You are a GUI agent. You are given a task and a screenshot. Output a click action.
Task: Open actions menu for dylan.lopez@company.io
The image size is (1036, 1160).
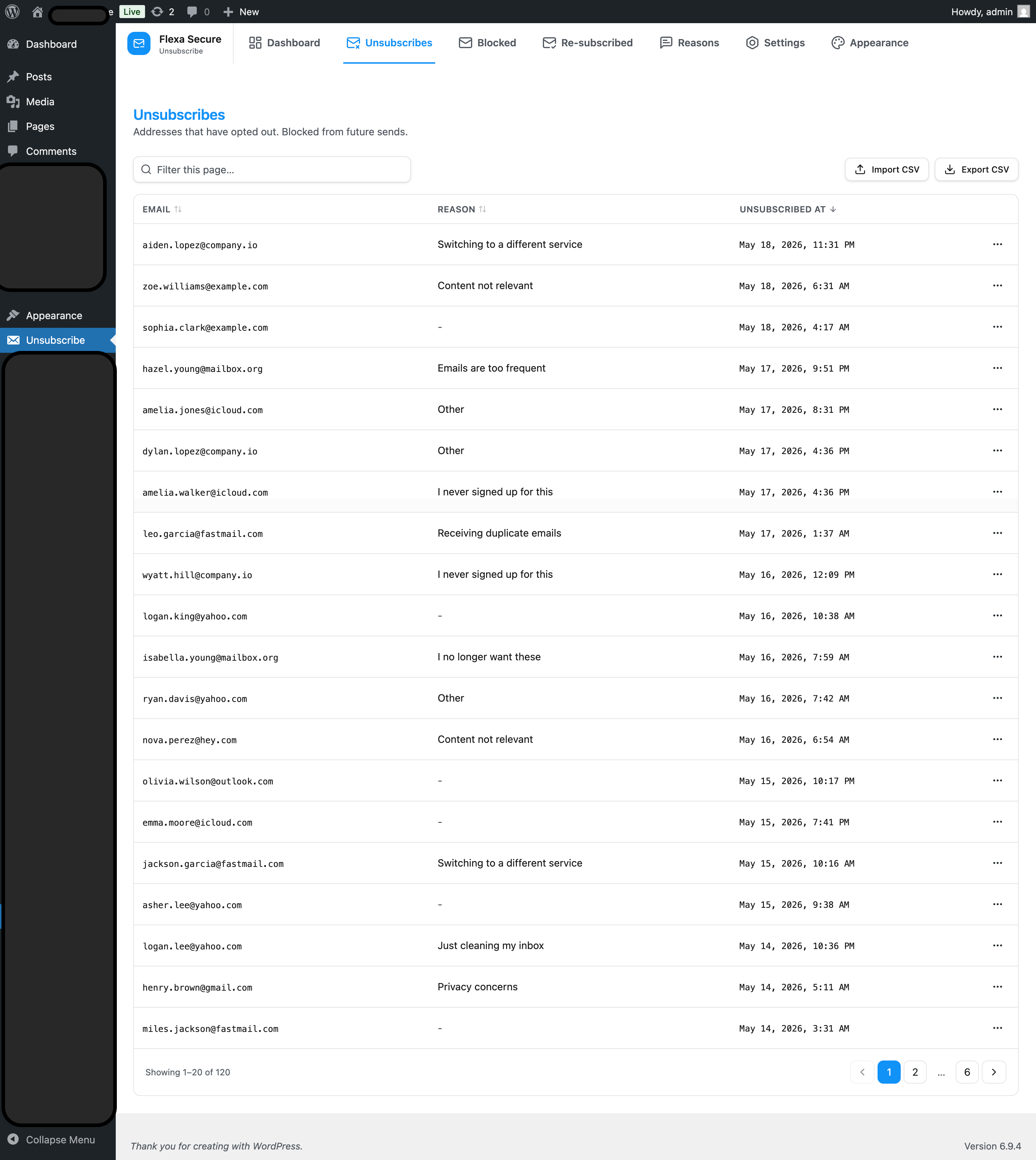click(997, 450)
